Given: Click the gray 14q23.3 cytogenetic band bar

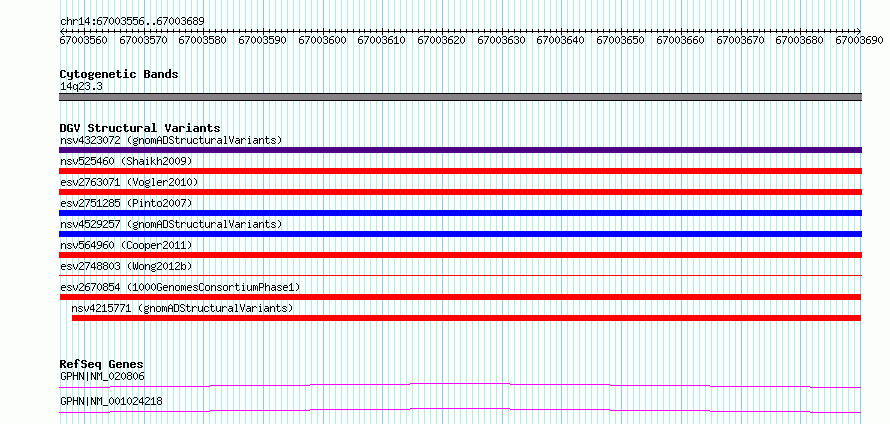Looking at the screenshot, I should point(460,97).
